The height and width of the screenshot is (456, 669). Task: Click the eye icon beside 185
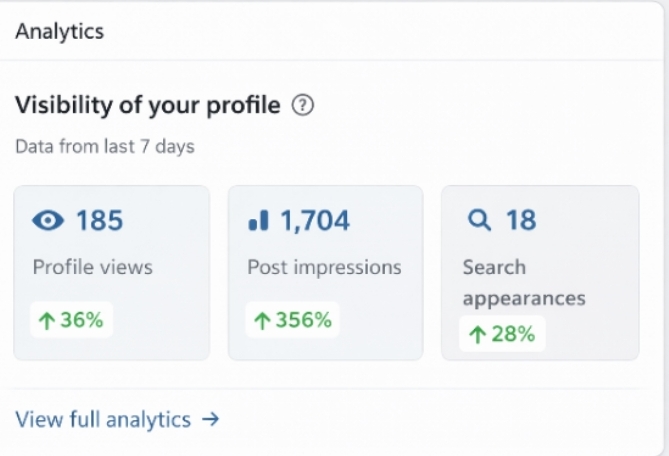coord(47,220)
